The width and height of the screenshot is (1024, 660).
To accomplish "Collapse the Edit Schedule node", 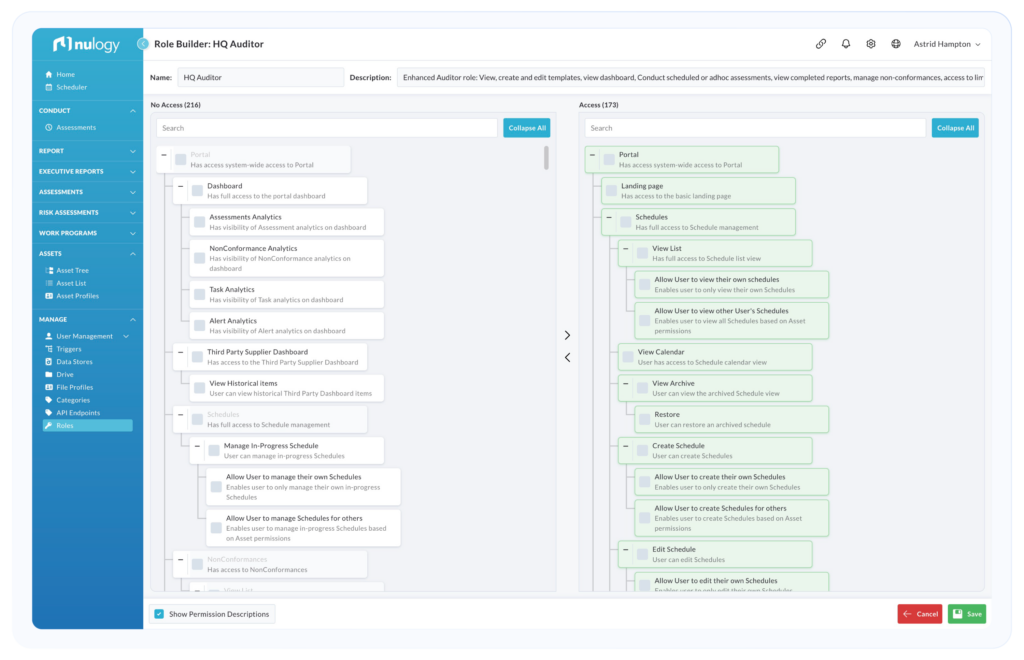I will [x=626, y=550].
